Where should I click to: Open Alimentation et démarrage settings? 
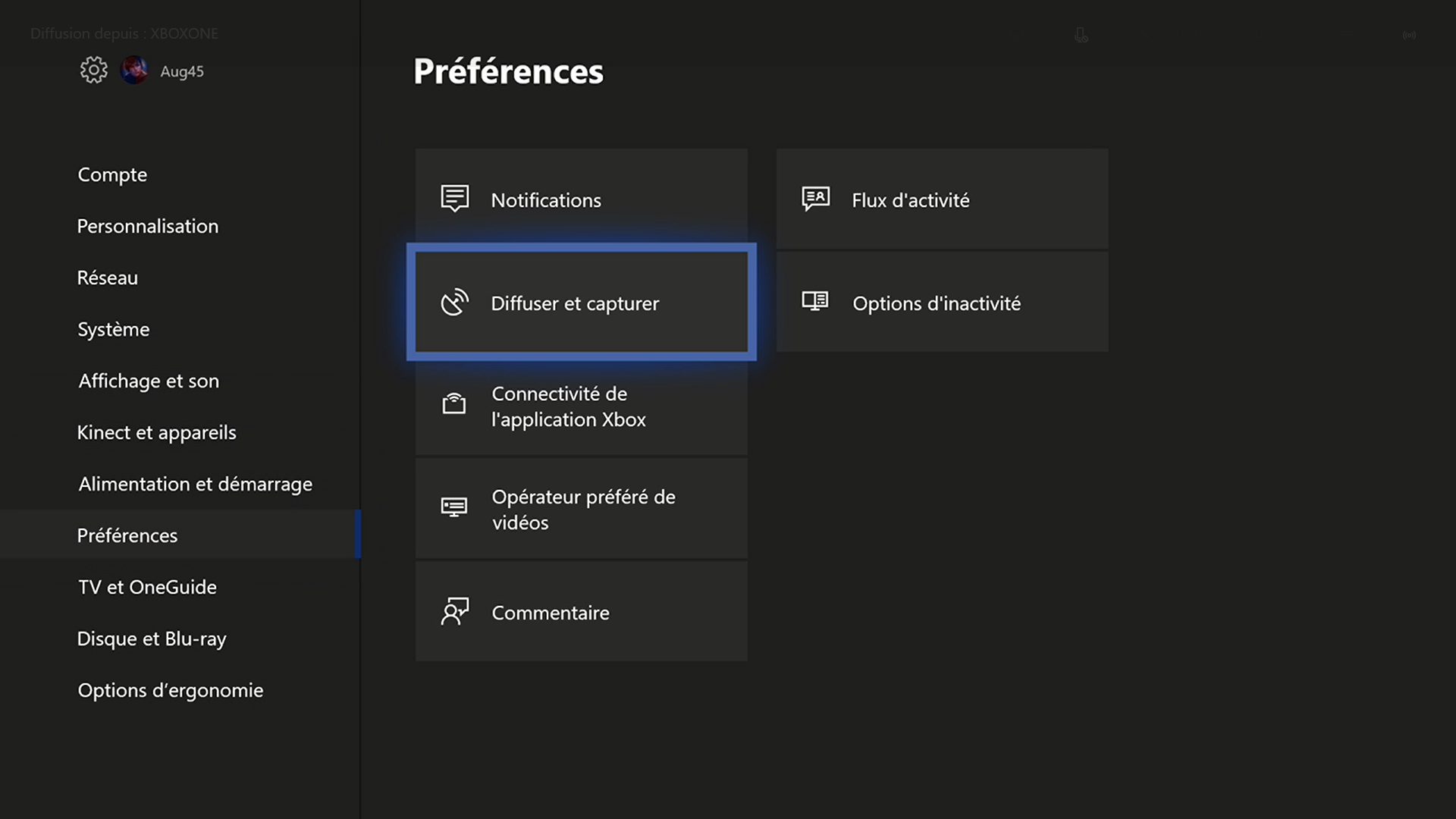point(196,484)
